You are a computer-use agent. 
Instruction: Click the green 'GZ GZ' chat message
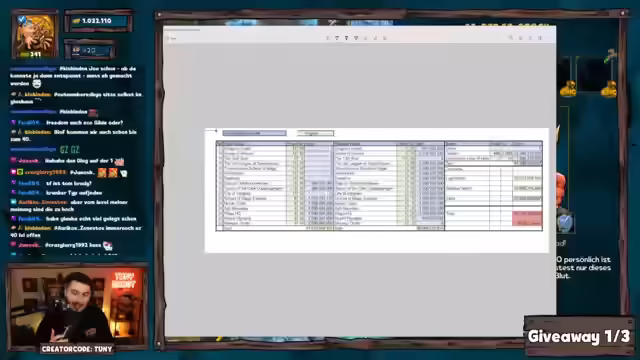click(69, 150)
